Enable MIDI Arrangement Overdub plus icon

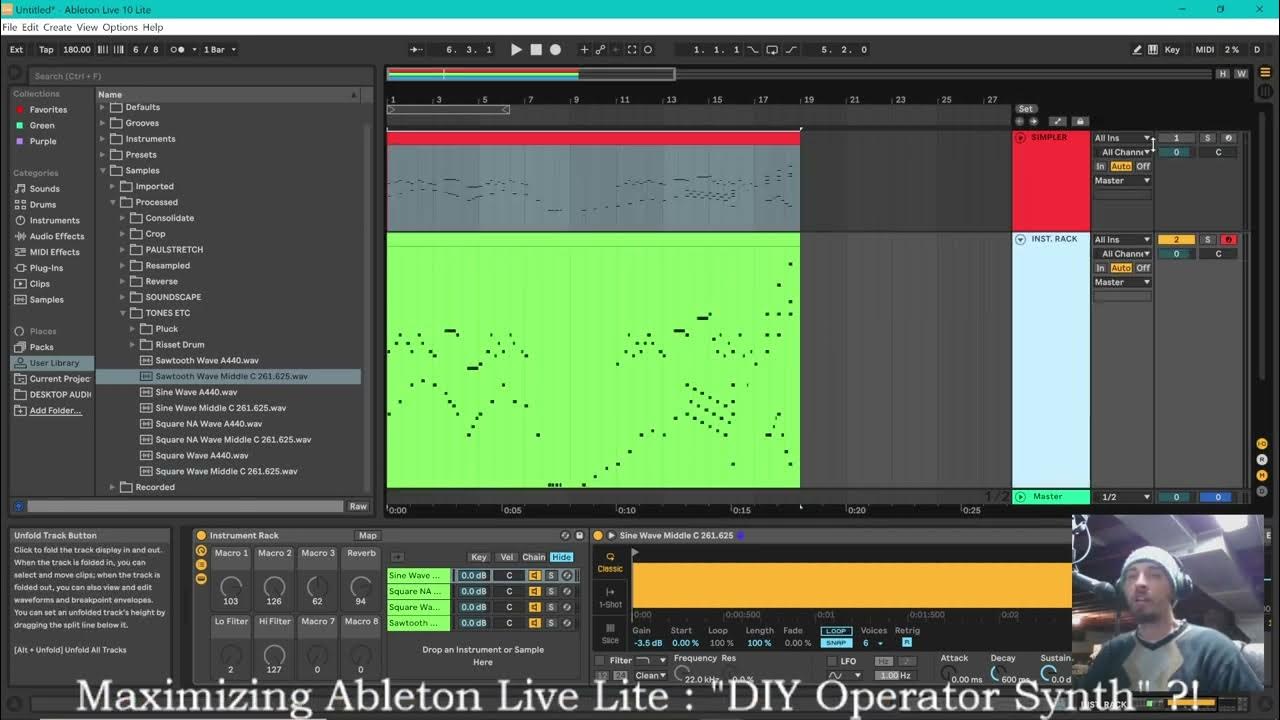585,49
